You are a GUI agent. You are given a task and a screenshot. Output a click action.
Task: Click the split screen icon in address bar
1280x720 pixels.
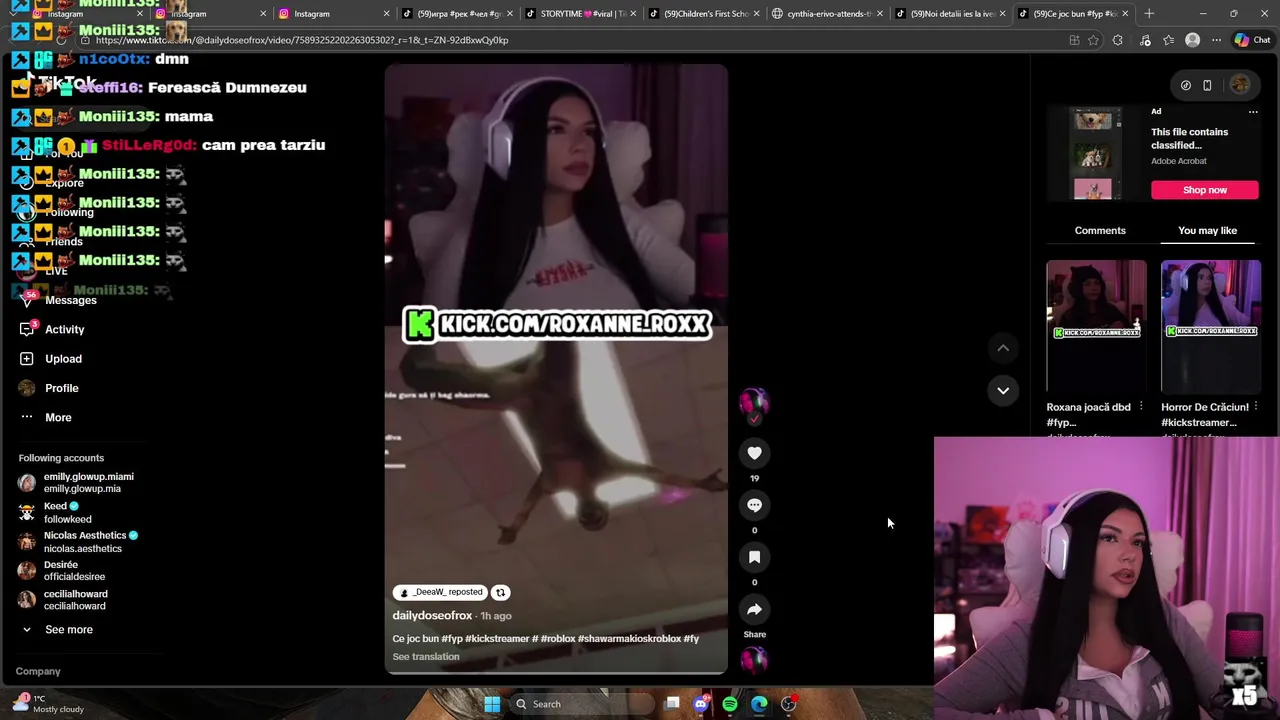click(x=1074, y=40)
